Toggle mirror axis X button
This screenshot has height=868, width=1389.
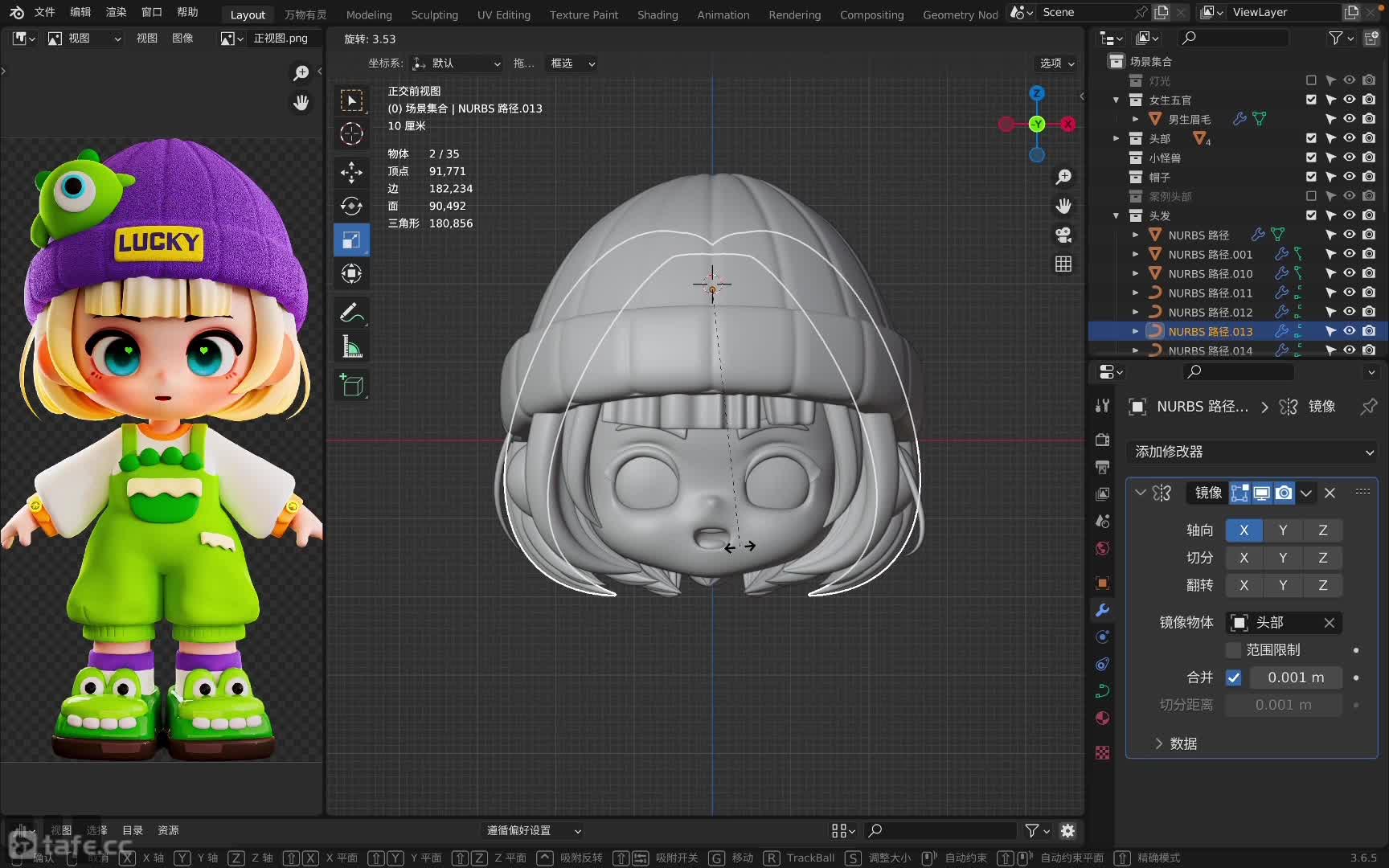click(1244, 530)
